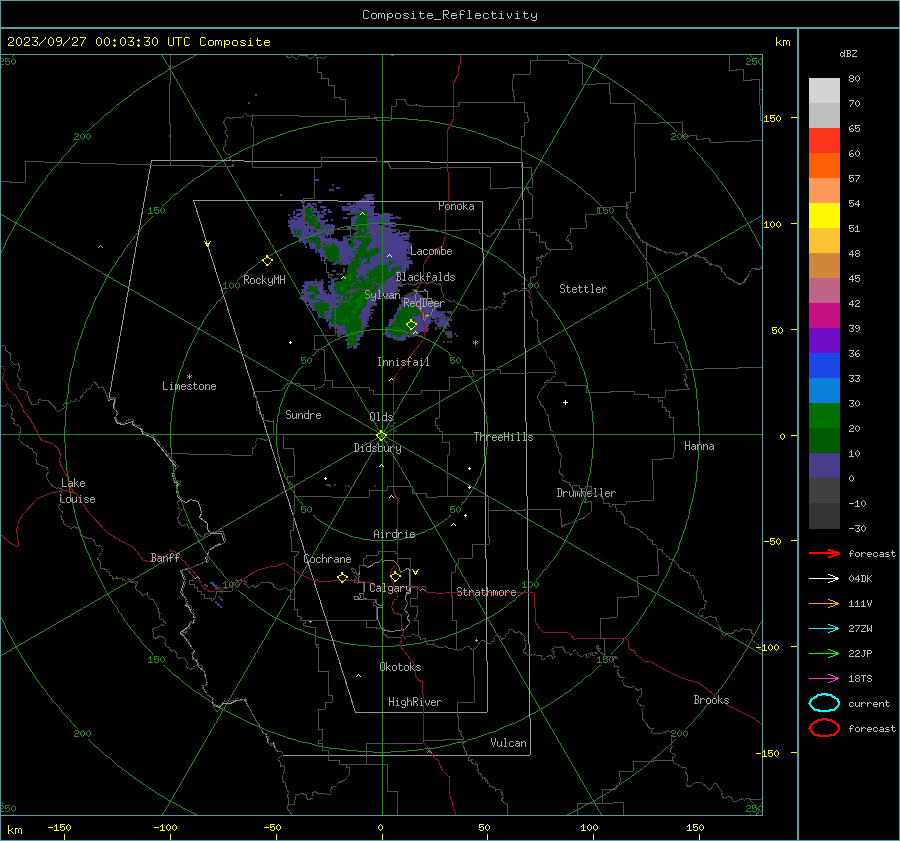The height and width of the screenshot is (841, 900).
Task: Click the Okotoks town label
Action: tap(400, 667)
